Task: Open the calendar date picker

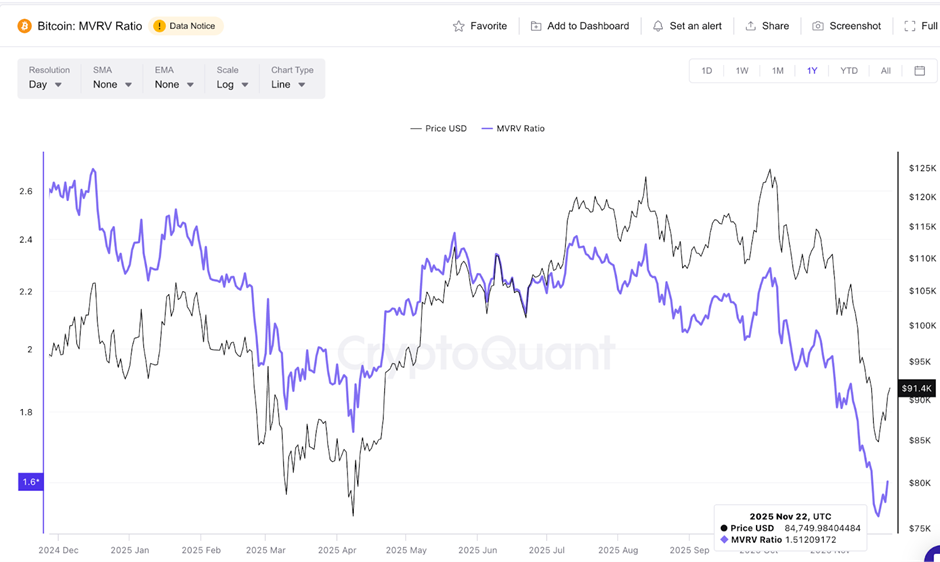Action: (x=919, y=71)
